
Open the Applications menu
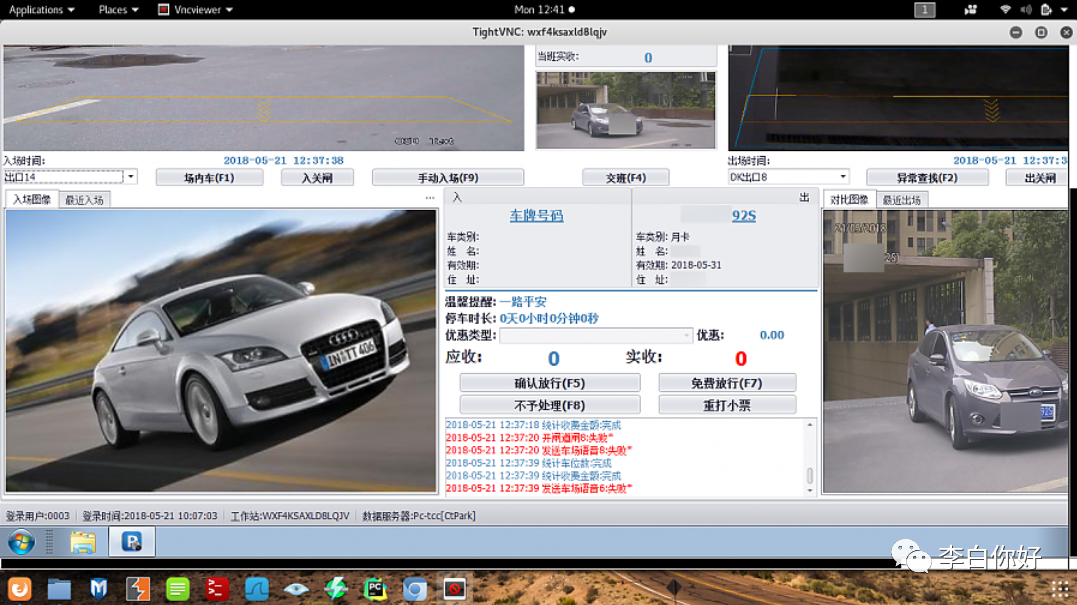coord(41,10)
